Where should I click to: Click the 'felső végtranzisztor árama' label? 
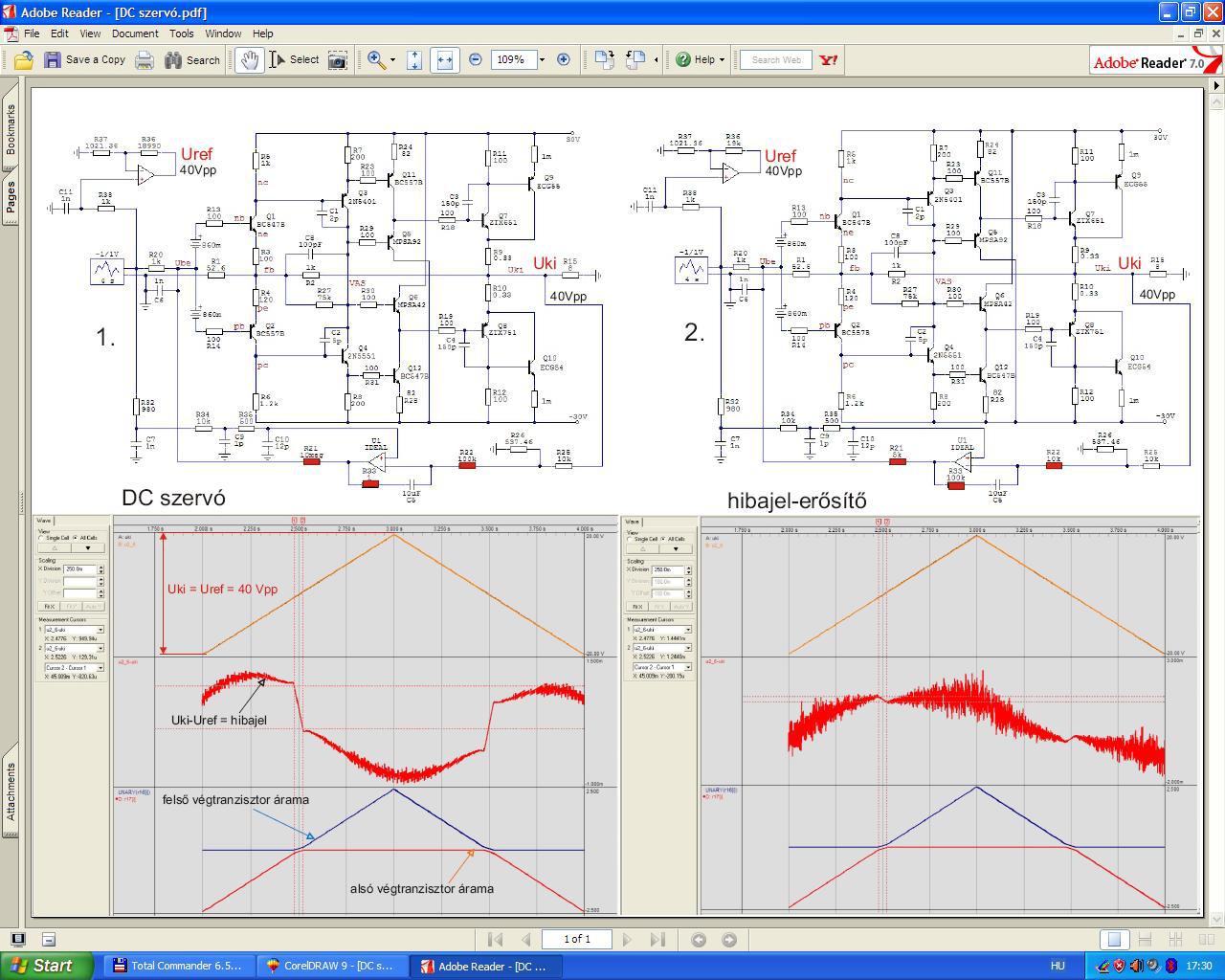pos(235,800)
